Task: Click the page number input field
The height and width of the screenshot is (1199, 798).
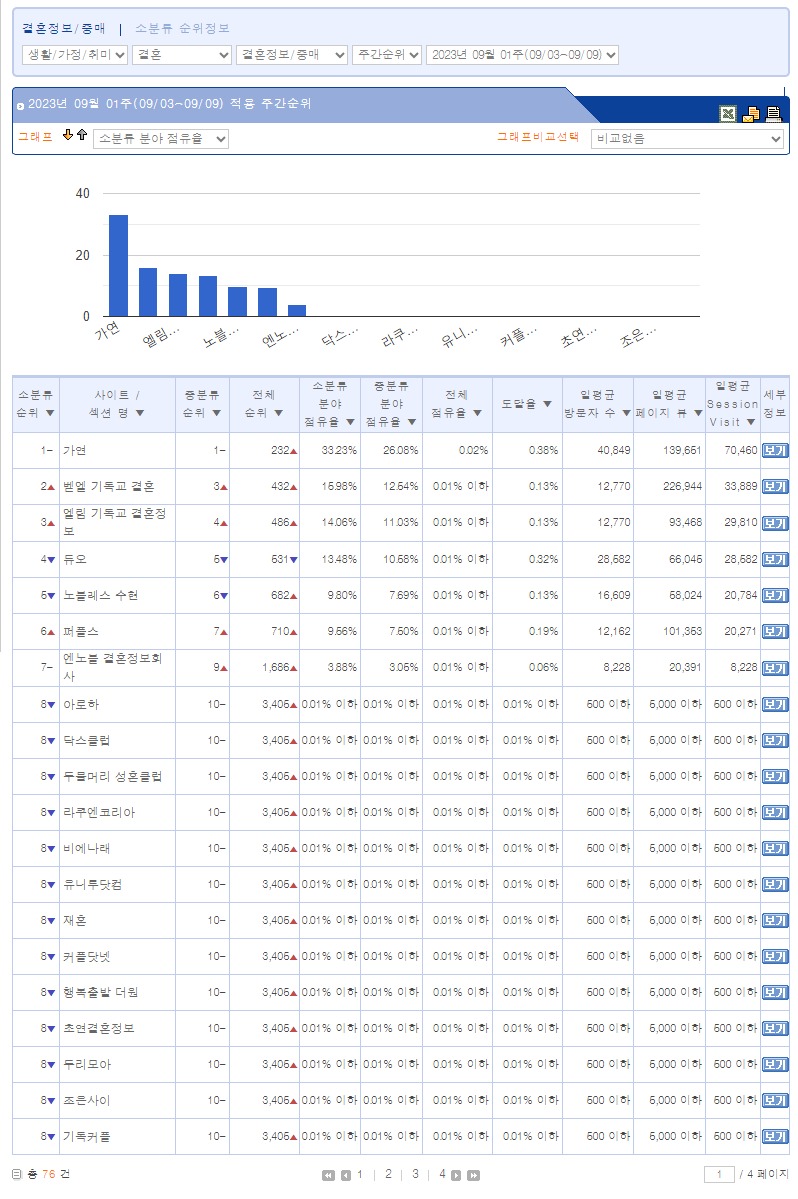Action: [719, 1174]
